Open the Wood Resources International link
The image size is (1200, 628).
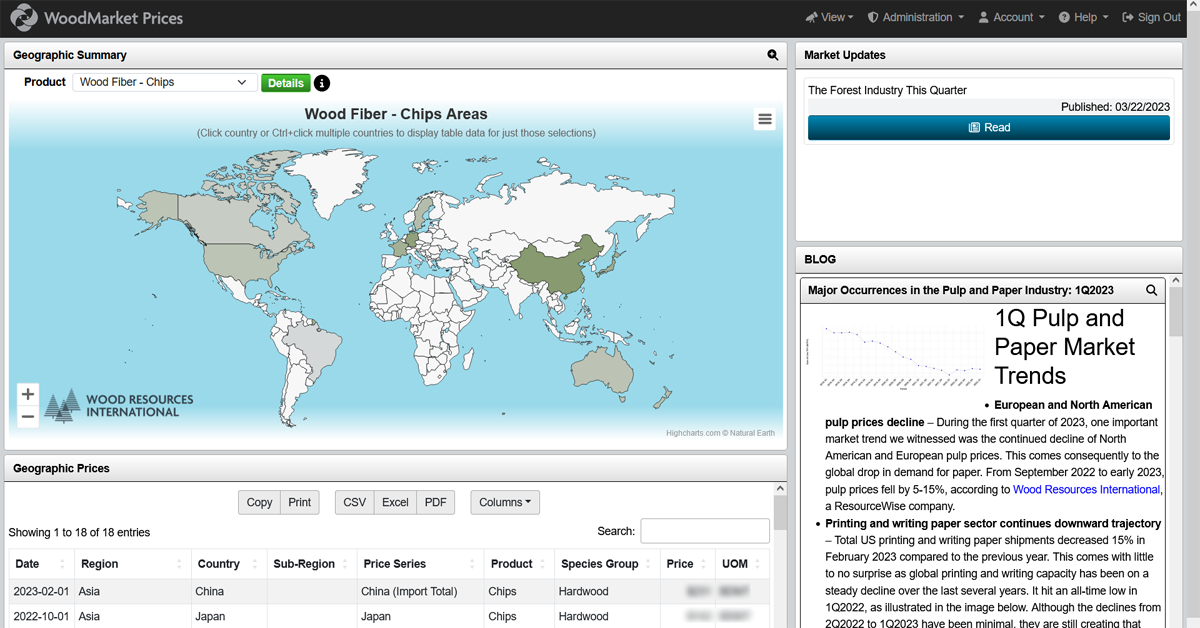coord(1087,489)
